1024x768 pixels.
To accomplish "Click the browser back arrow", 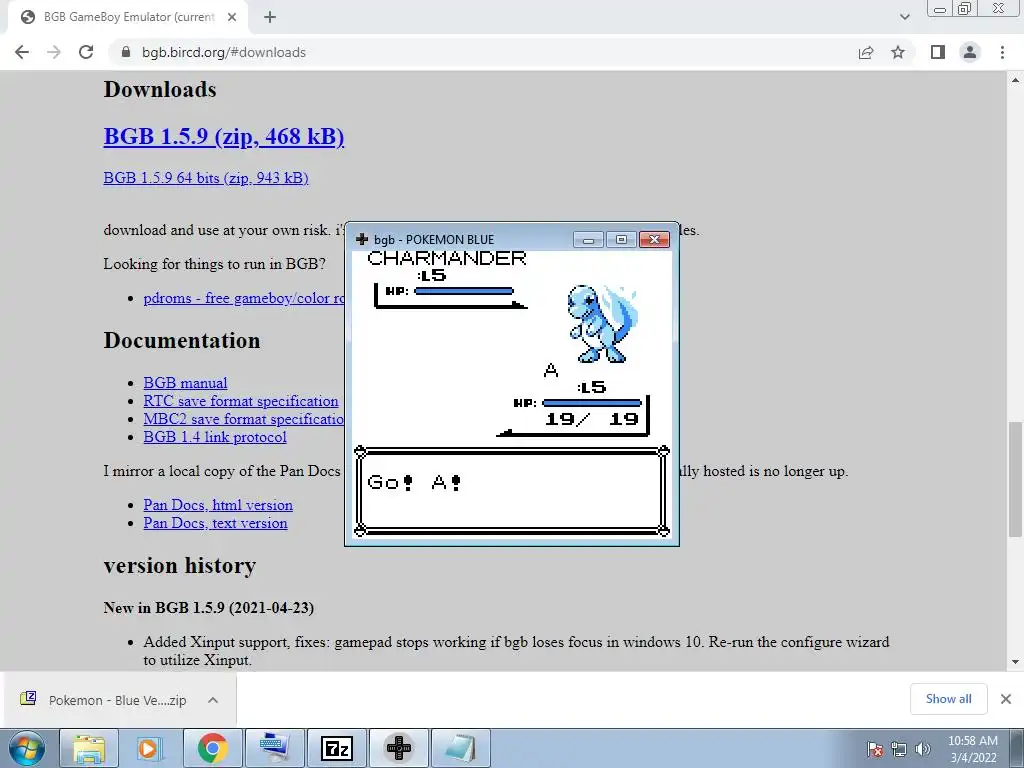I will click(22, 52).
